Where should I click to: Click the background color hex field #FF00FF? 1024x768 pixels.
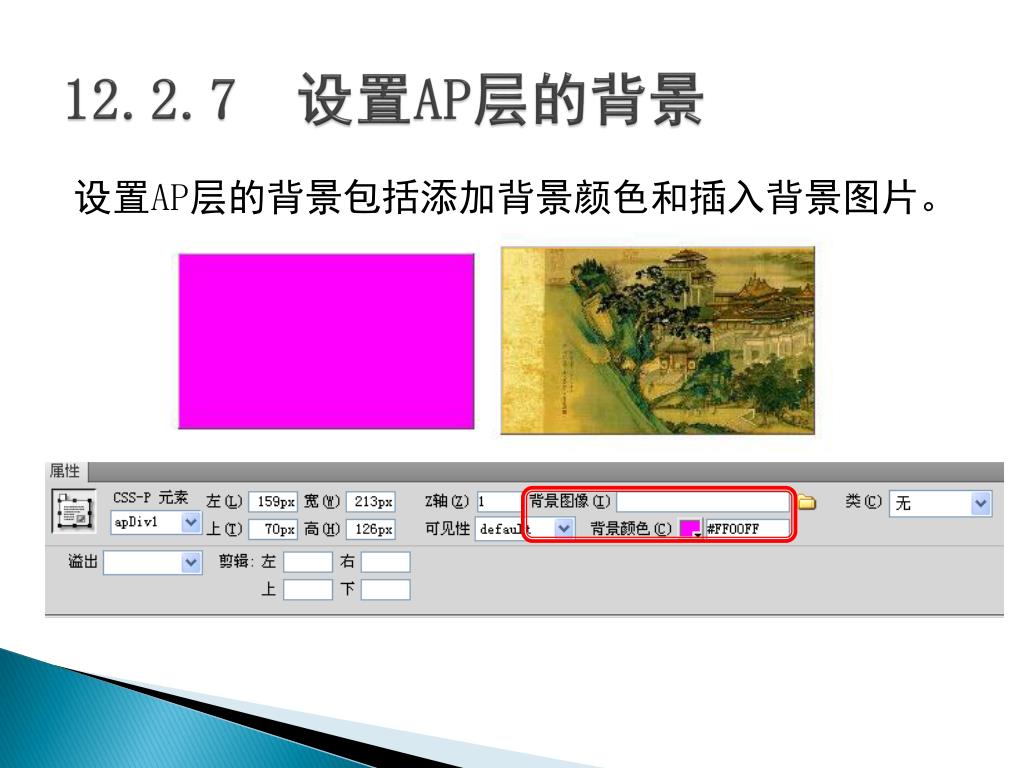click(x=746, y=529)
